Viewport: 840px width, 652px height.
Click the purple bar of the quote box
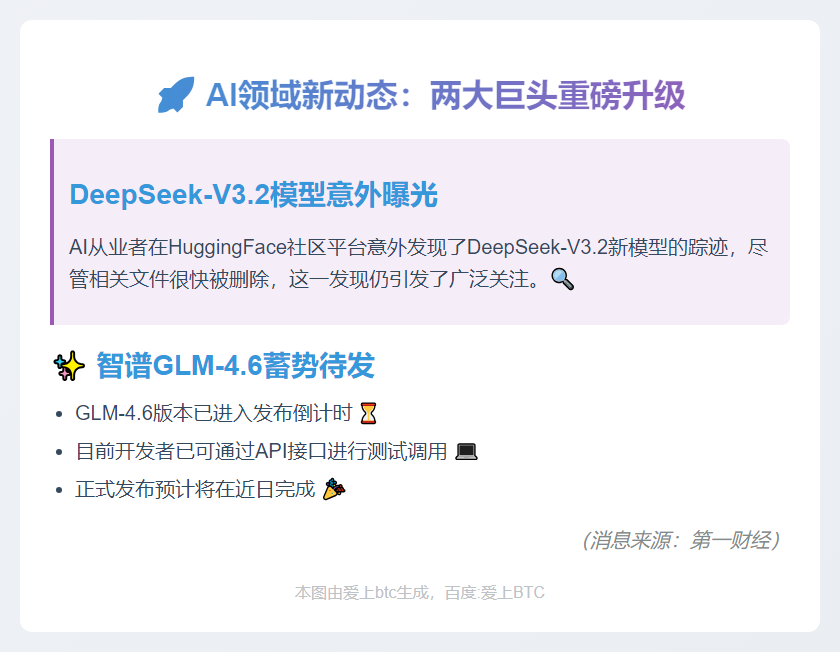click(52, 232)
